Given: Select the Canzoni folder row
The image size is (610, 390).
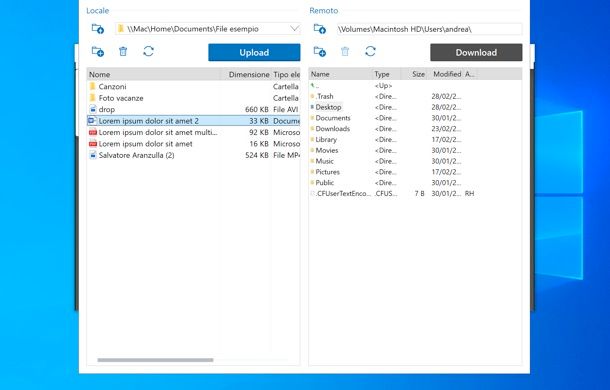Looking at the screenshot, I should (193, 86).
